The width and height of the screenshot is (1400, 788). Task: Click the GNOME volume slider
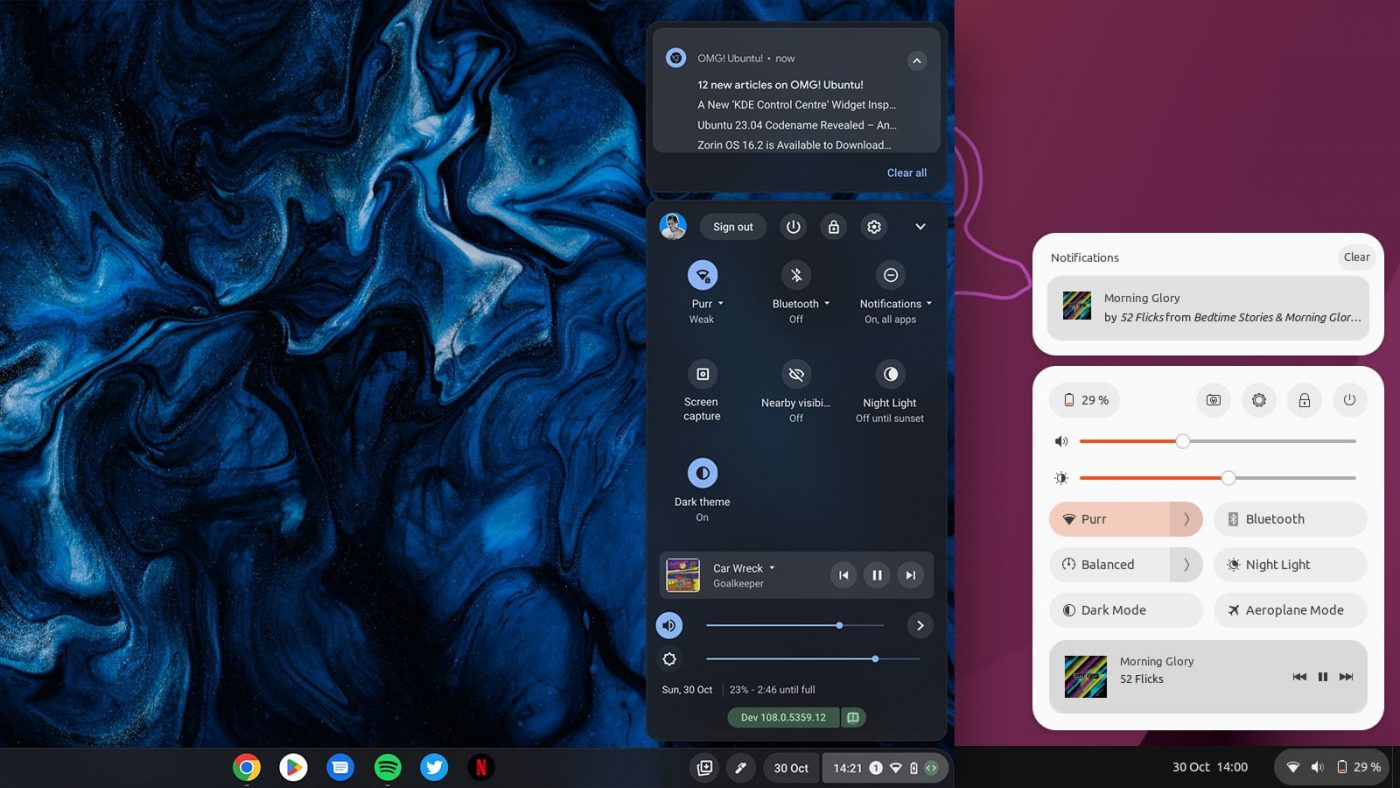click(1216, 441)
